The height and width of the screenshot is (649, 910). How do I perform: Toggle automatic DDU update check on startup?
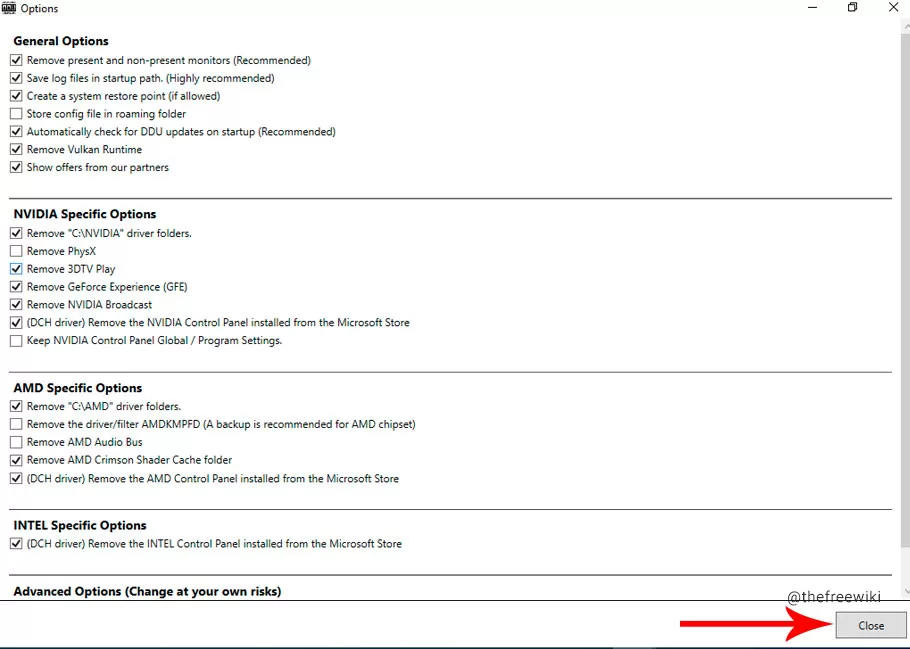[x=16, y=132]
